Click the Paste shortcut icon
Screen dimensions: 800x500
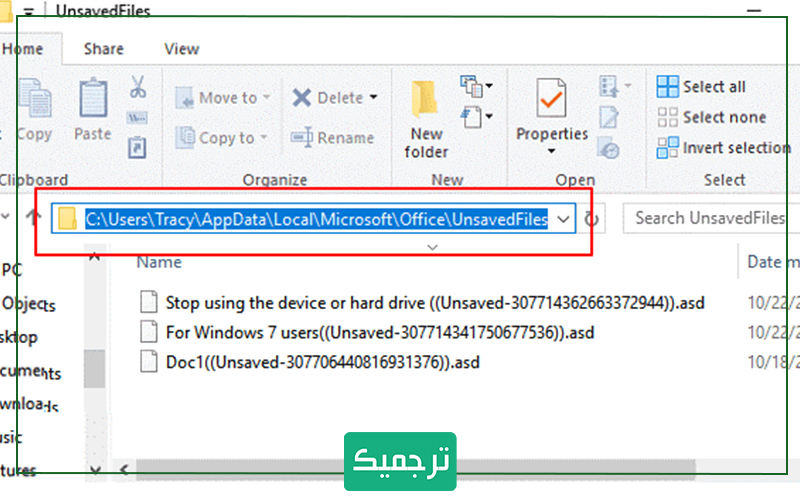pyautogui.click(x=137, y=148)
